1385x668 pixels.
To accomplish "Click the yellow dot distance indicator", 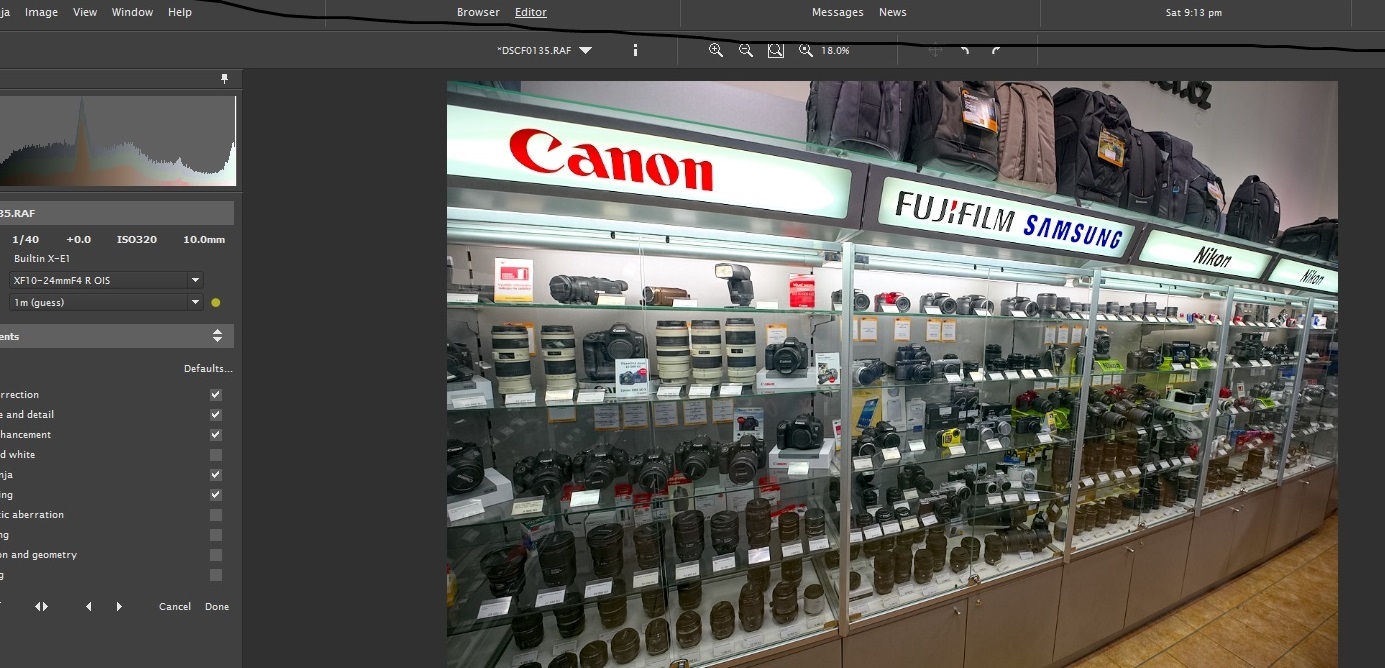I will coord(216,302).
